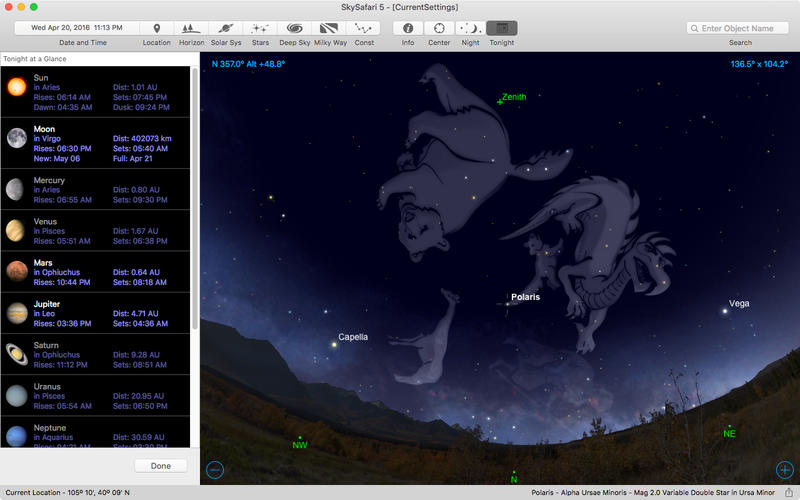Click Uranus 'Dist: 20.95 AU' text

click(138, 396)
